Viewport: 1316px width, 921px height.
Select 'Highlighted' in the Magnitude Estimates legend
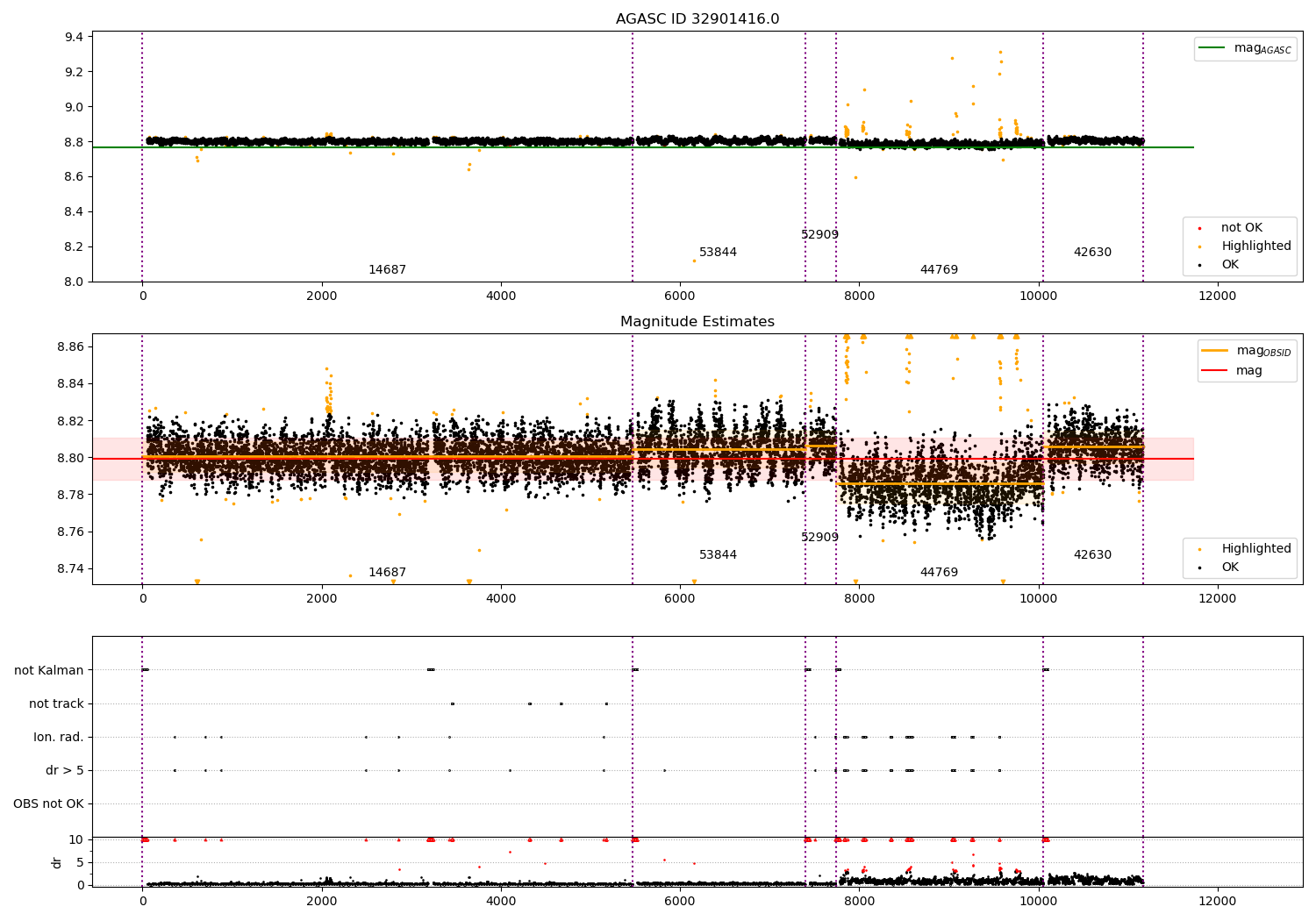pyautogui.click(x=1245, y=549)
